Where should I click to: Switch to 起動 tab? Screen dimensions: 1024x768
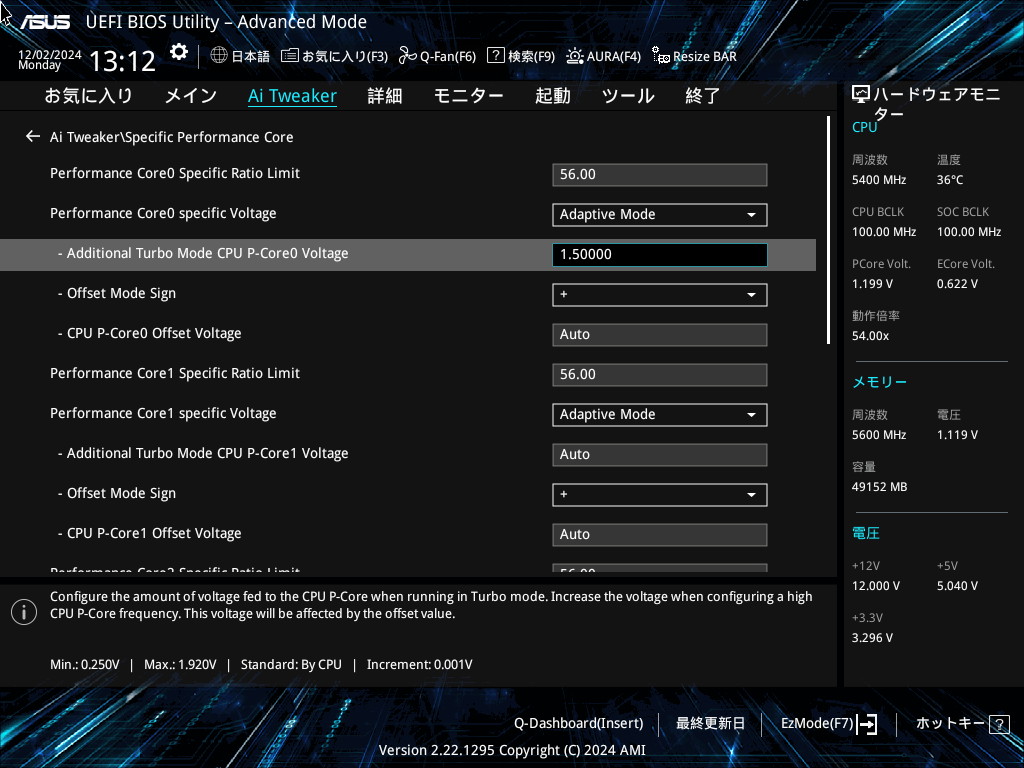pyautogui.click(x=552, y=96)
